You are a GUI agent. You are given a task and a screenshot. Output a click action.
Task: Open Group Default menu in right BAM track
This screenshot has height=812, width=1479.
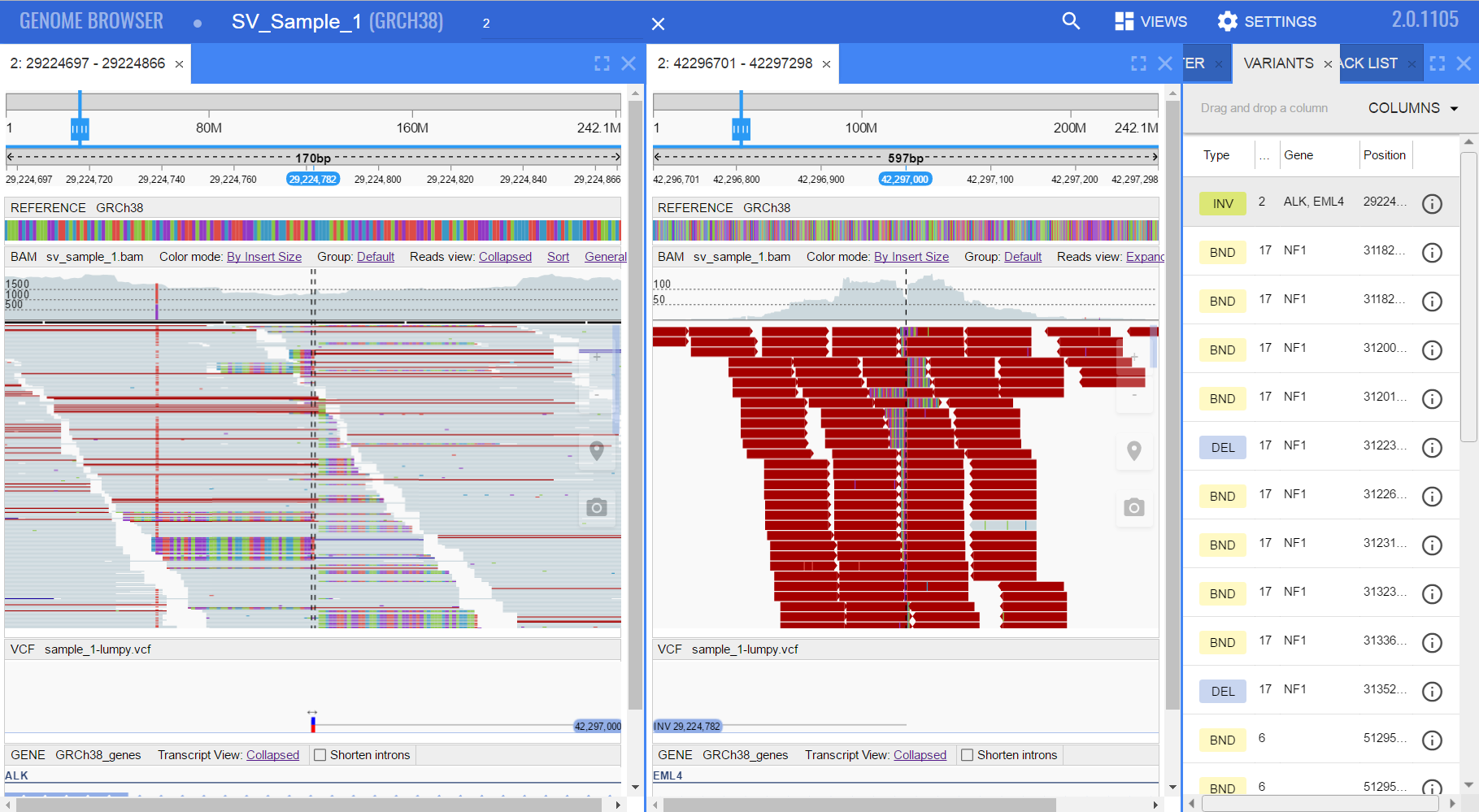[1022, 257]
